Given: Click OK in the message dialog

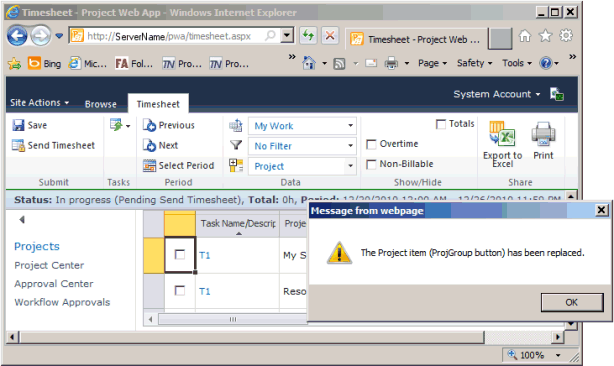Looking at the screenshot, I should coord(572,302).
